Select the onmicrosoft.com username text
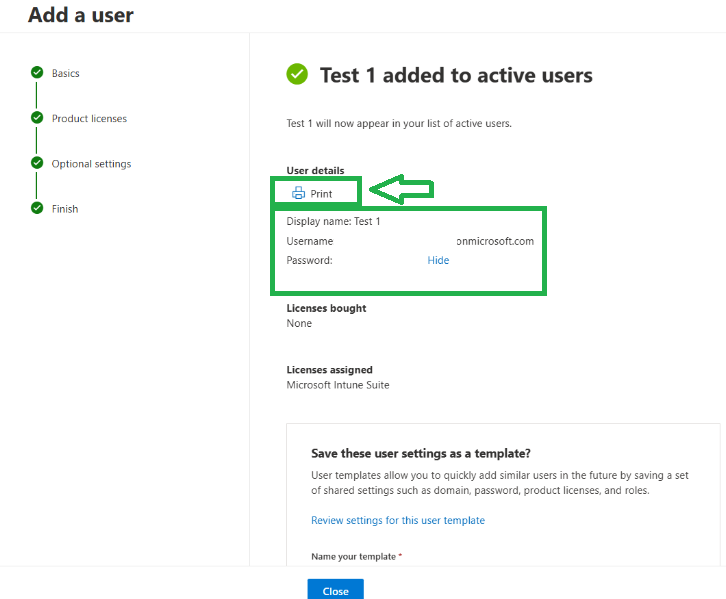The width and height of the screenshot is (726, 599). pyautogui.click(x=495, y=241)
